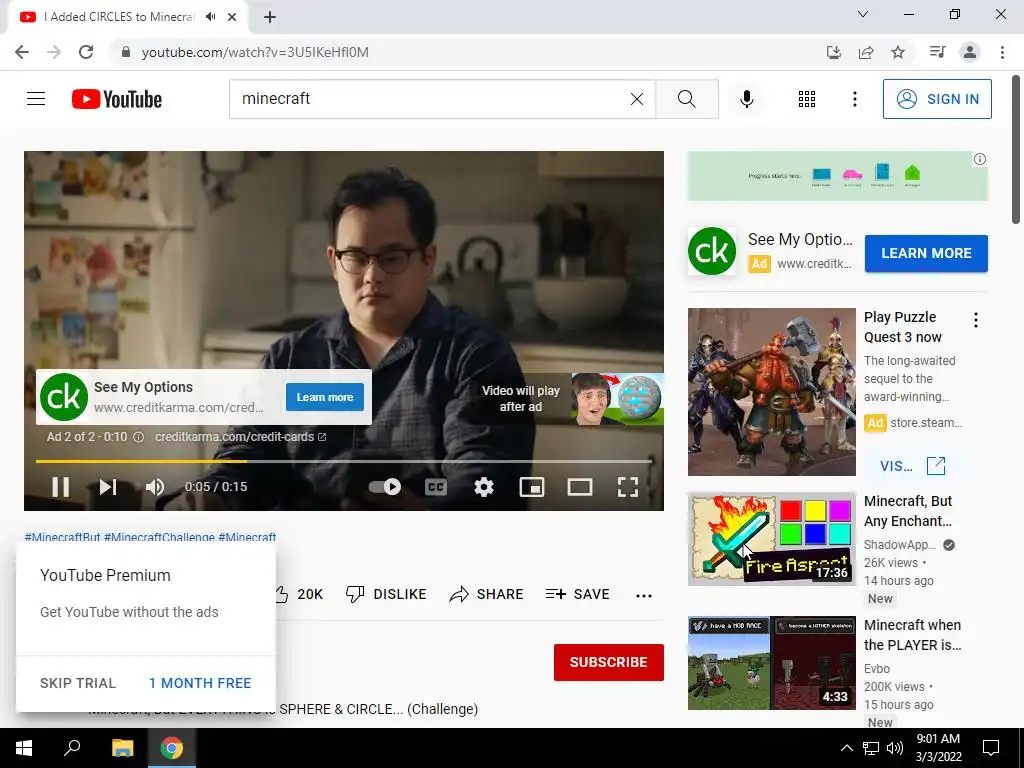Viewport: 1024px width, 768px height.
Task: Open the Windows Start menu
Action: point(24,748)
